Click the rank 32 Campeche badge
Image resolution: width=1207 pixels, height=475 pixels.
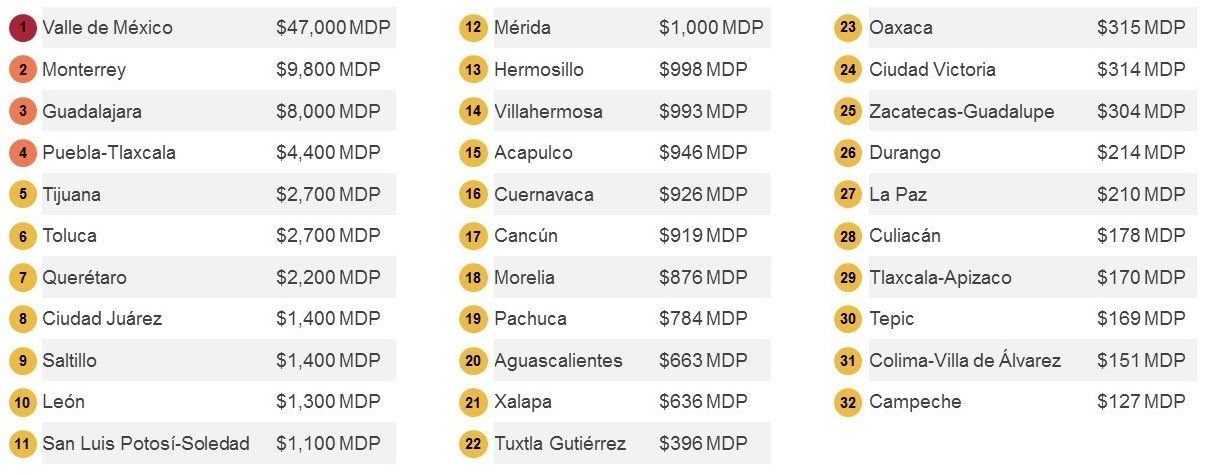(x=848, y=402)
